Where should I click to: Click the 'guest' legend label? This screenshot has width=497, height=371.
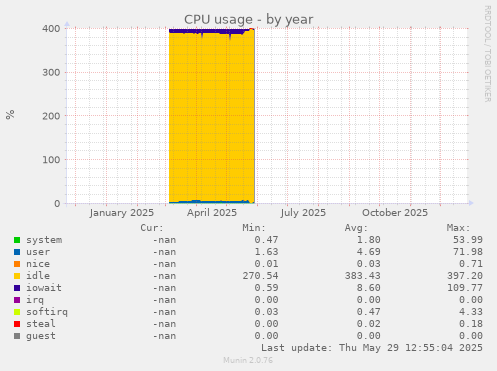[x=41, y=336]
